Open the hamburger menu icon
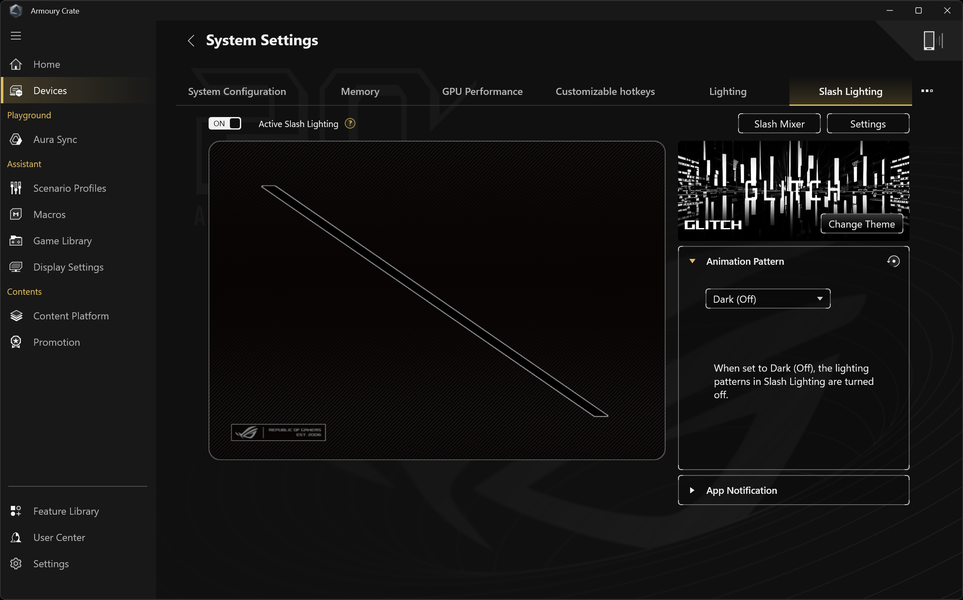Screen dimensions: 963x600 [x=16, y=36]
